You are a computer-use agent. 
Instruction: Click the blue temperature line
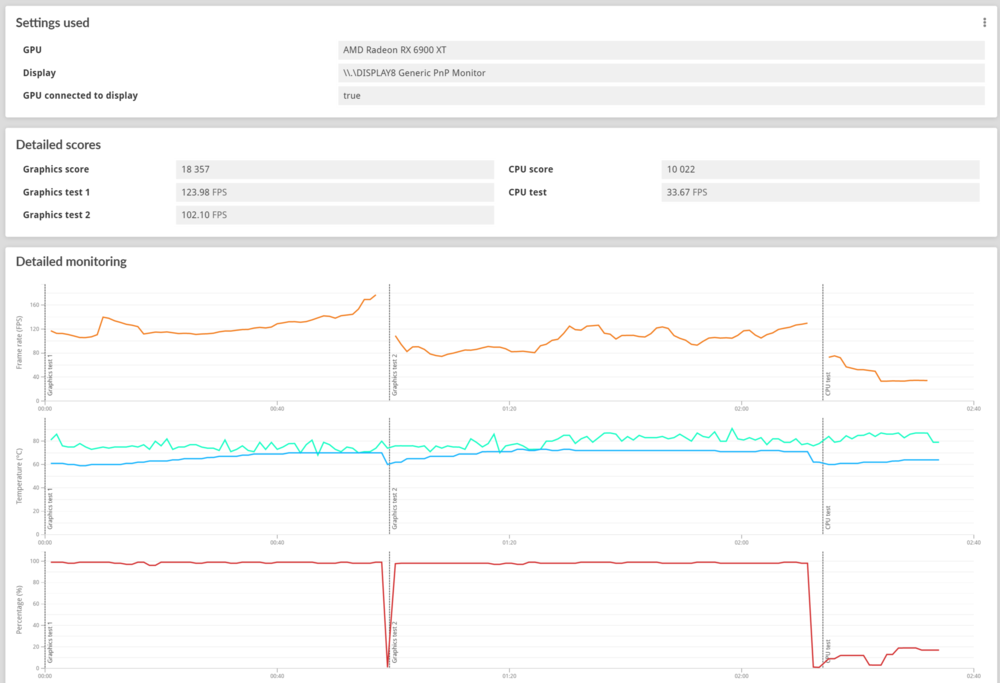600,451
